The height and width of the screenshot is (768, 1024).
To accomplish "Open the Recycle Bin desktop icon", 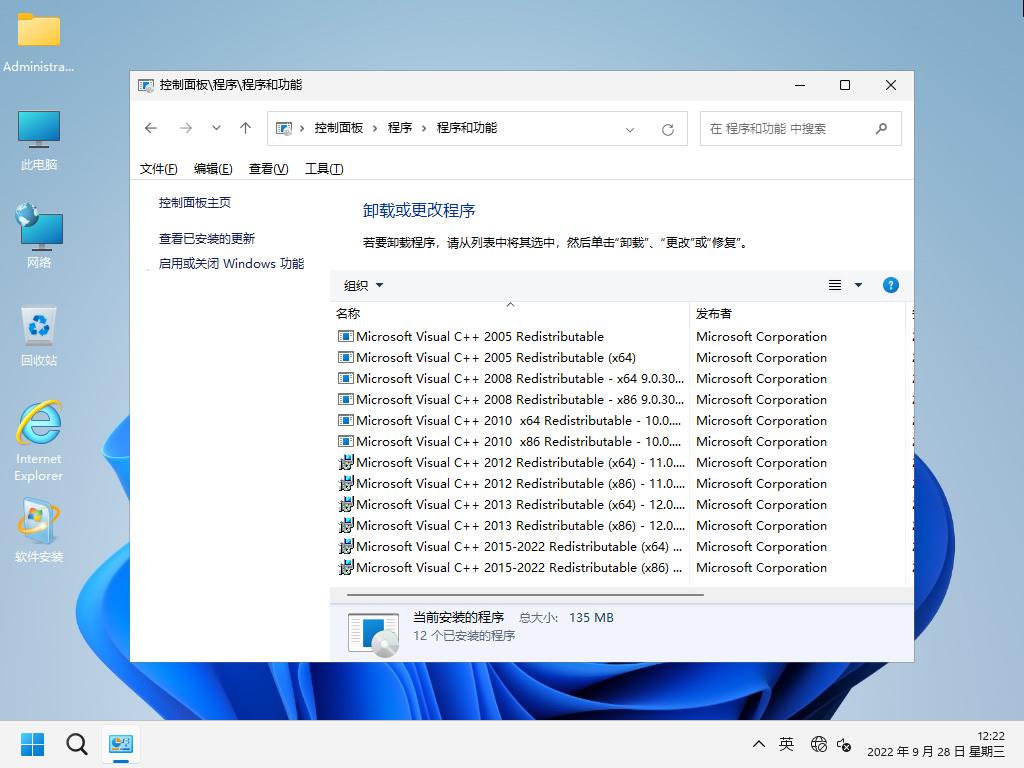I will coord(39,335).
